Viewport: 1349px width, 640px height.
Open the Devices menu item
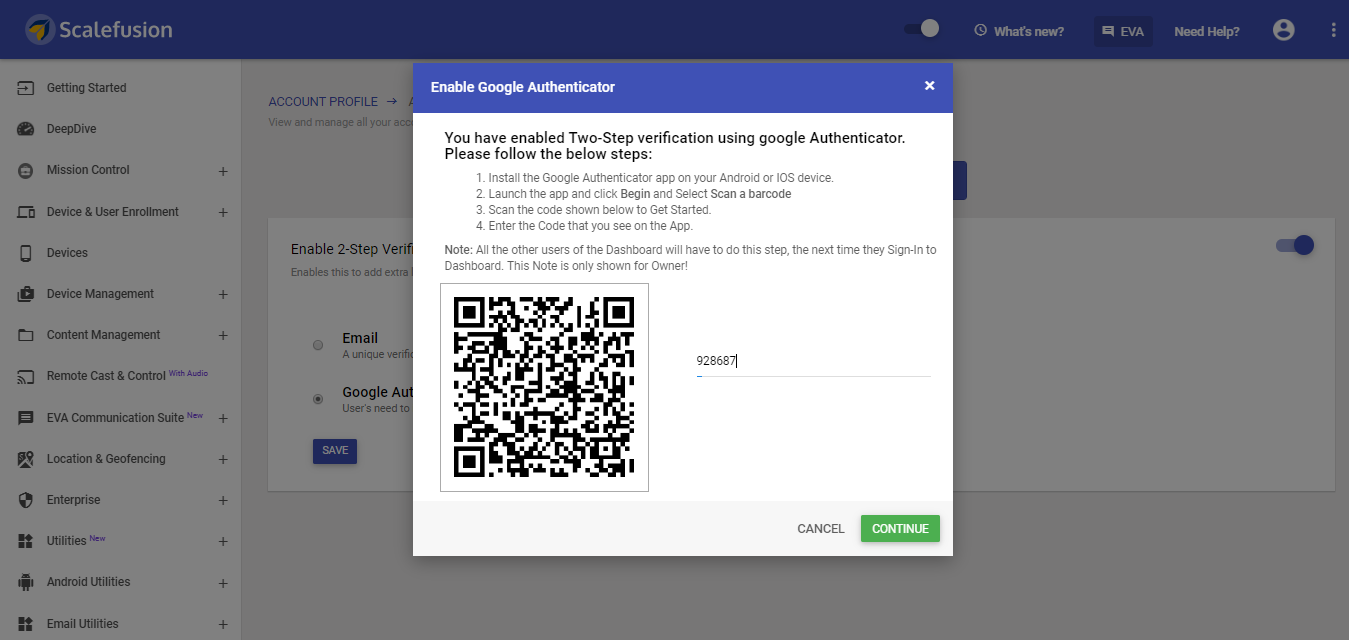click(x=67, y=253)
